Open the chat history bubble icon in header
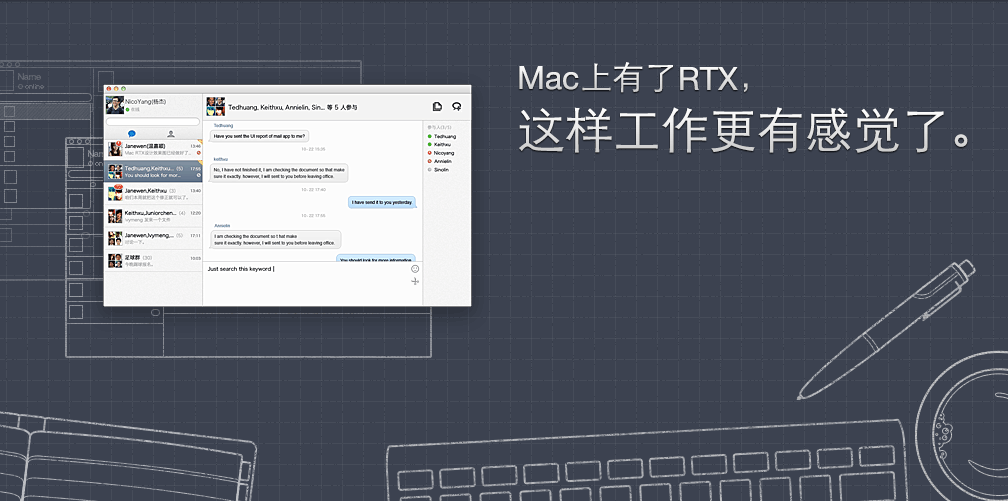 point(457,106)
